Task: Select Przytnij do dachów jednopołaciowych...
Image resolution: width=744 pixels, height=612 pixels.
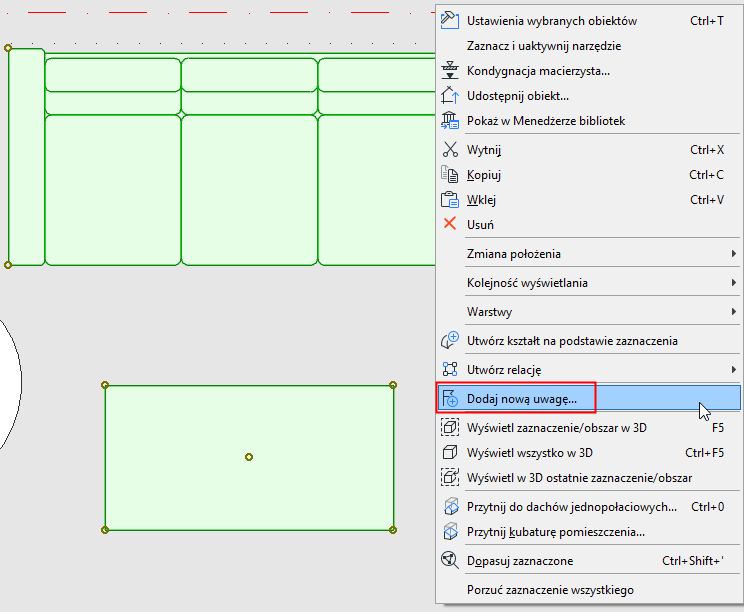Action: (588, 507)
